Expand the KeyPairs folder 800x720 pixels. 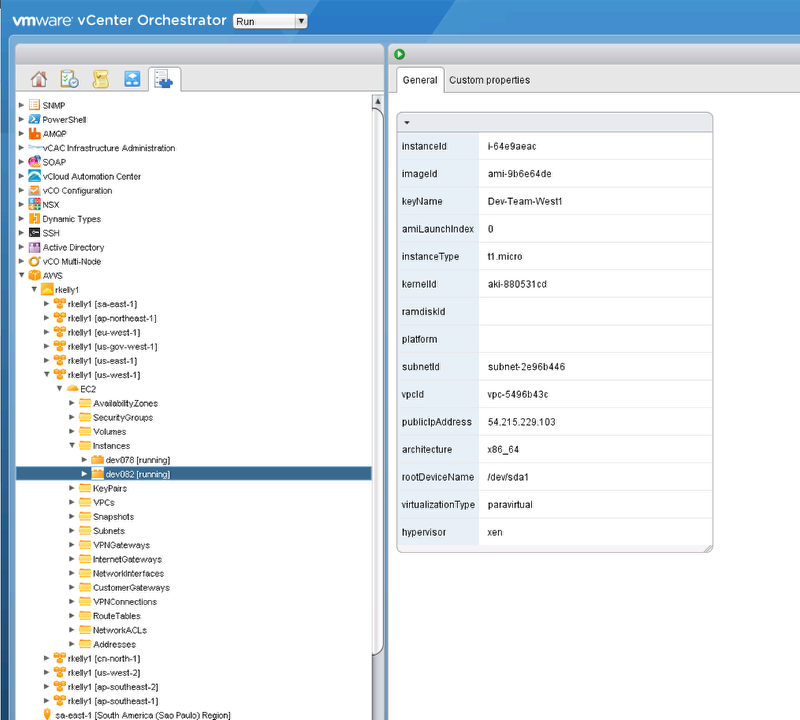coord(72,488)
